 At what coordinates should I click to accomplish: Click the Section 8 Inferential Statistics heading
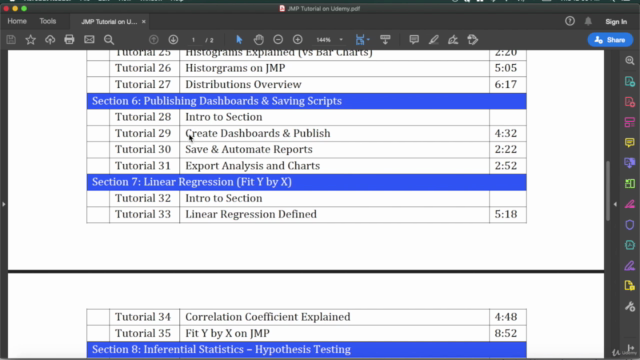(x=306, y=349)
